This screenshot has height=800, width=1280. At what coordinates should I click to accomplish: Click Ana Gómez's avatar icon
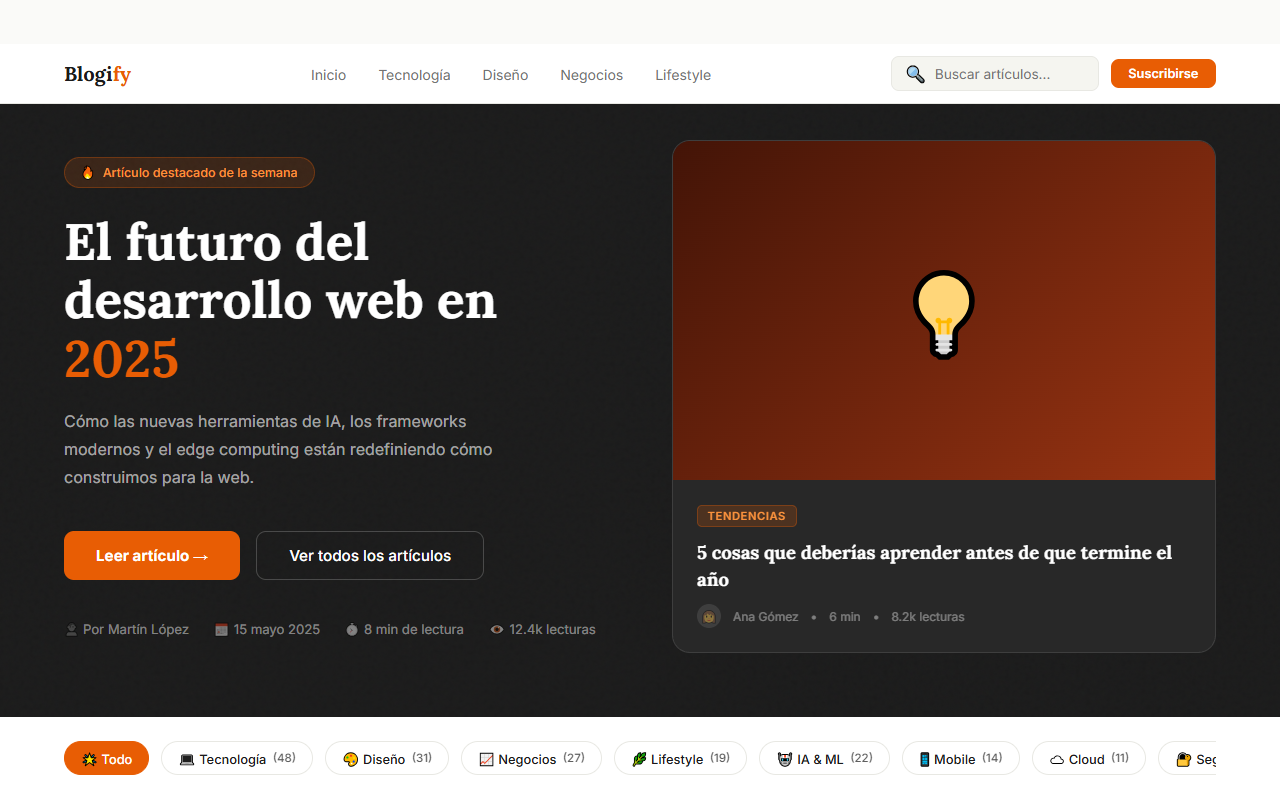709,617
